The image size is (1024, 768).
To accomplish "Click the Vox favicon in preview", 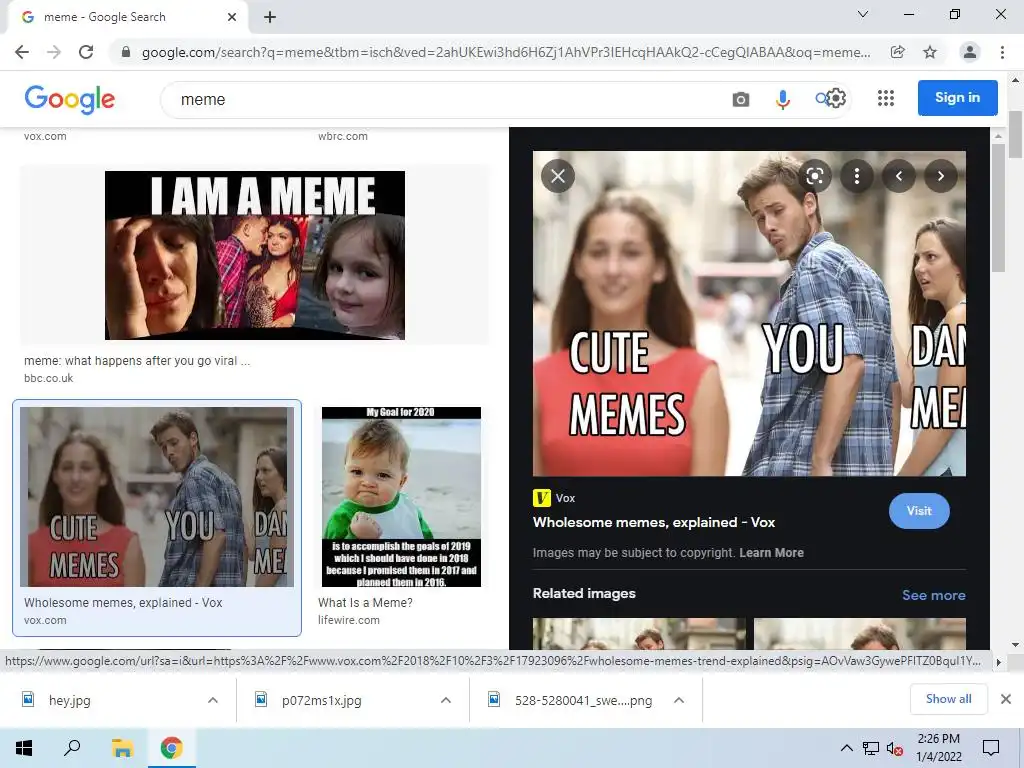I will tap(541, 498).
